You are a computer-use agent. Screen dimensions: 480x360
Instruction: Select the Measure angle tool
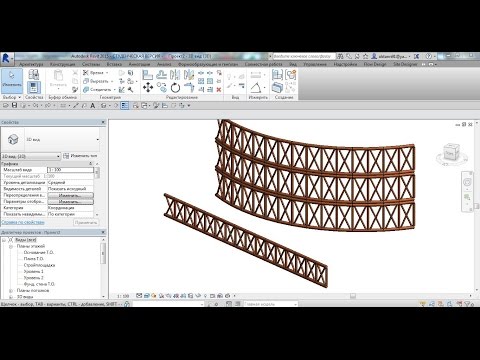[x=255, y=88]
